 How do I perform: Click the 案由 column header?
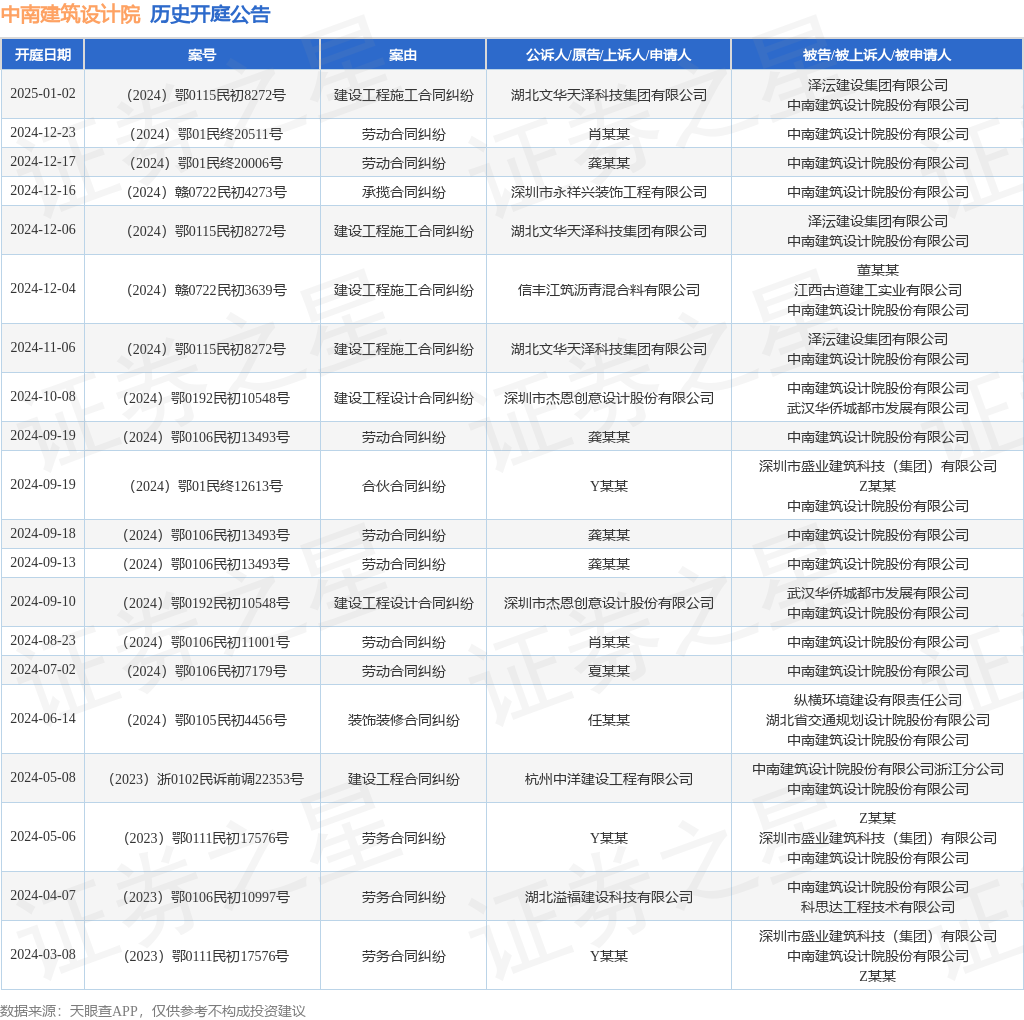(x=403, y=55)
